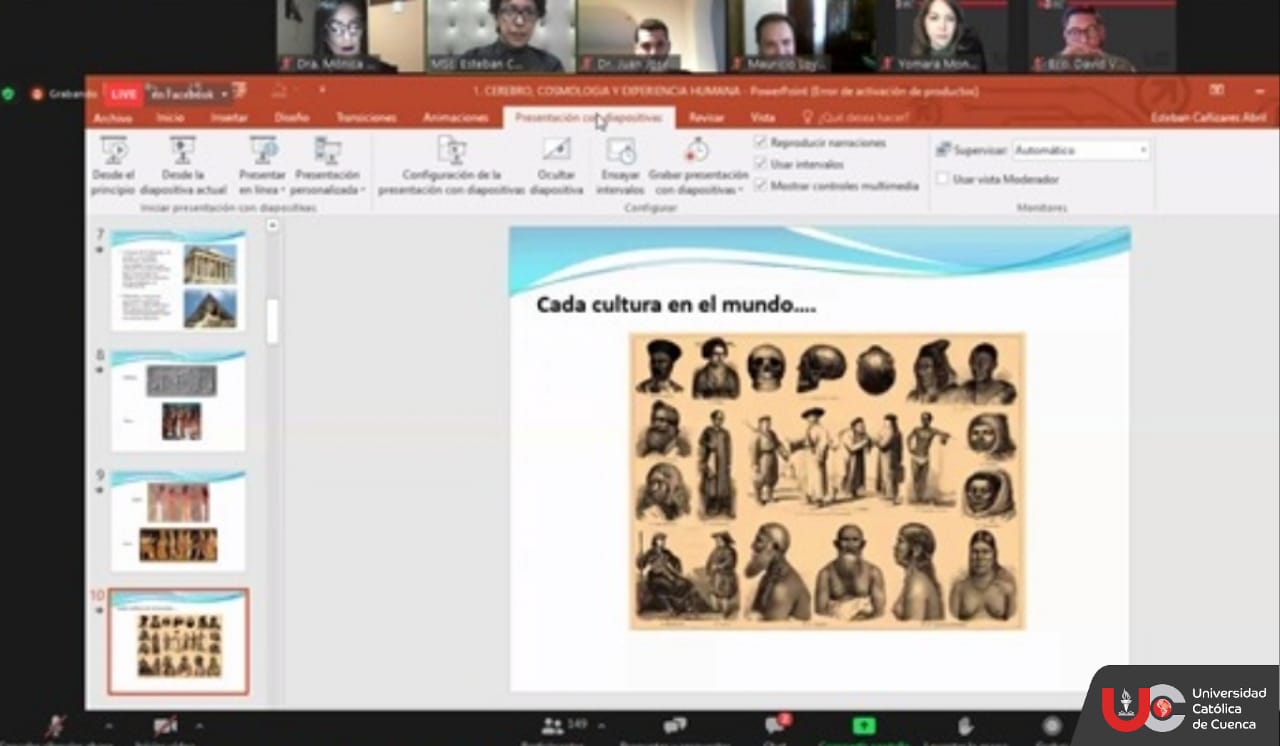Select Presentación con diapositivas tab
The height and width of the screenshot is (746, 1280).
(x=588, y=118)
